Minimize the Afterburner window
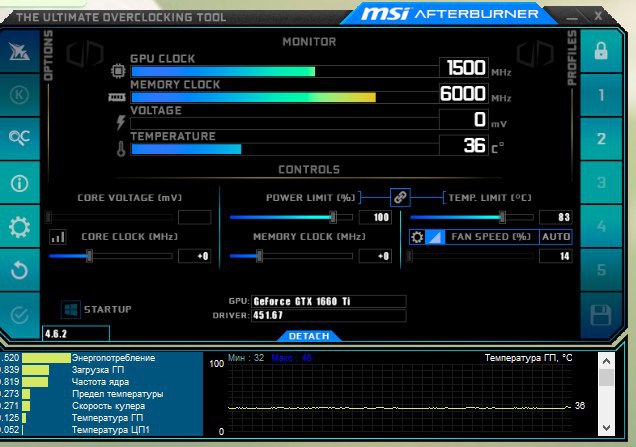 tap(572, 17)
